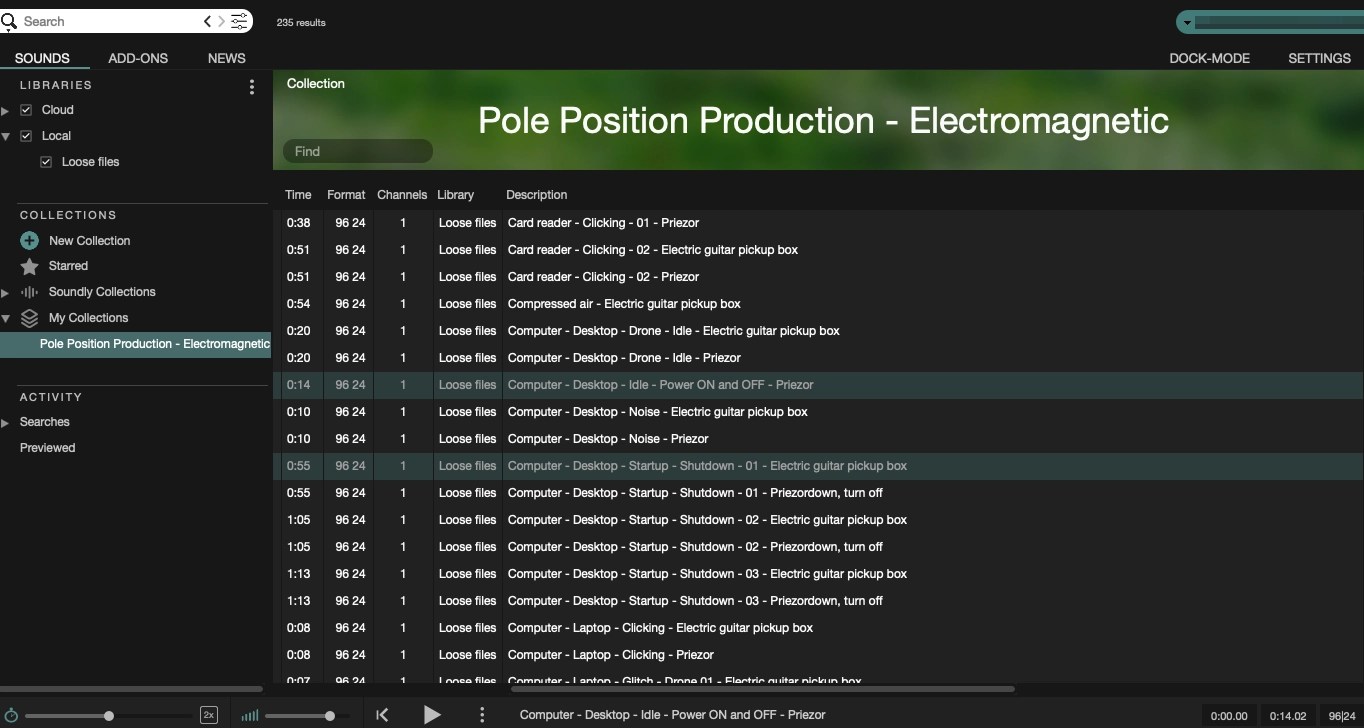Click the volume meter icon in playback bar
The image size is (1364, 728).
249,715
